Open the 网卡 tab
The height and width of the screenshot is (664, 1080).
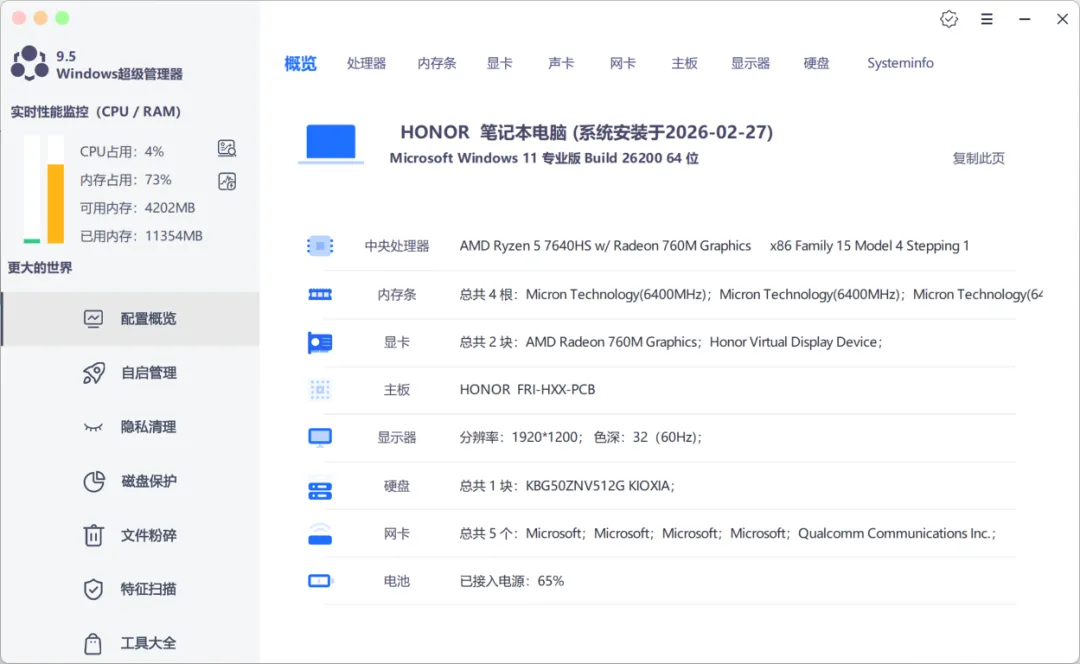623,63
